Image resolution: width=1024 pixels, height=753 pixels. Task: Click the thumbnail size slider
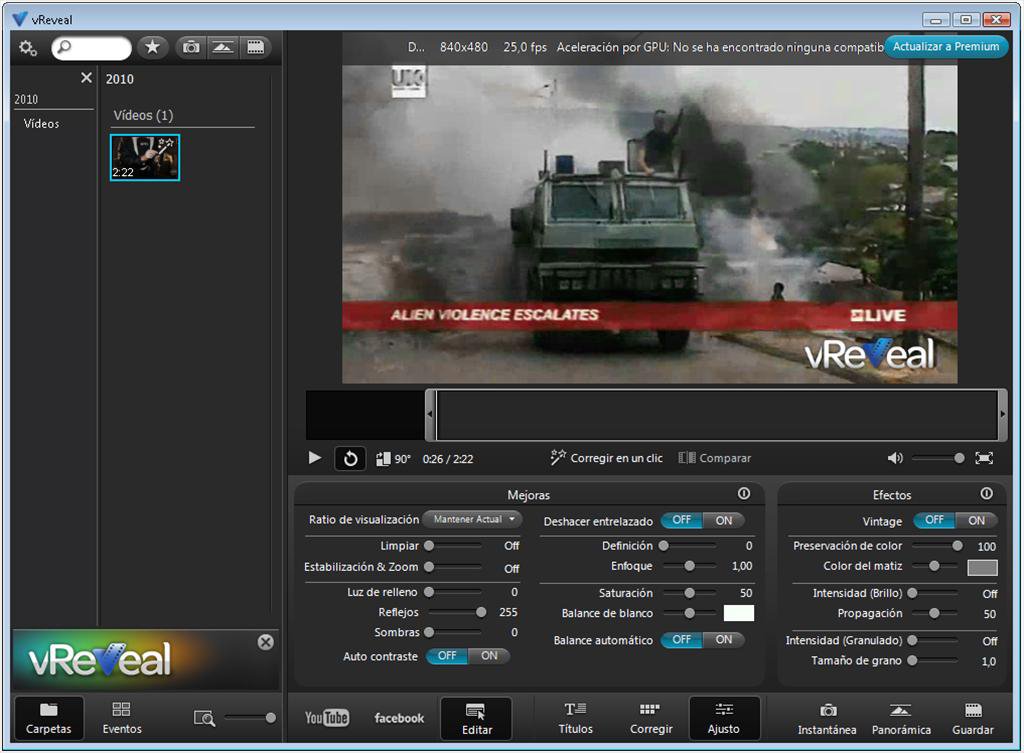point(250,718)
